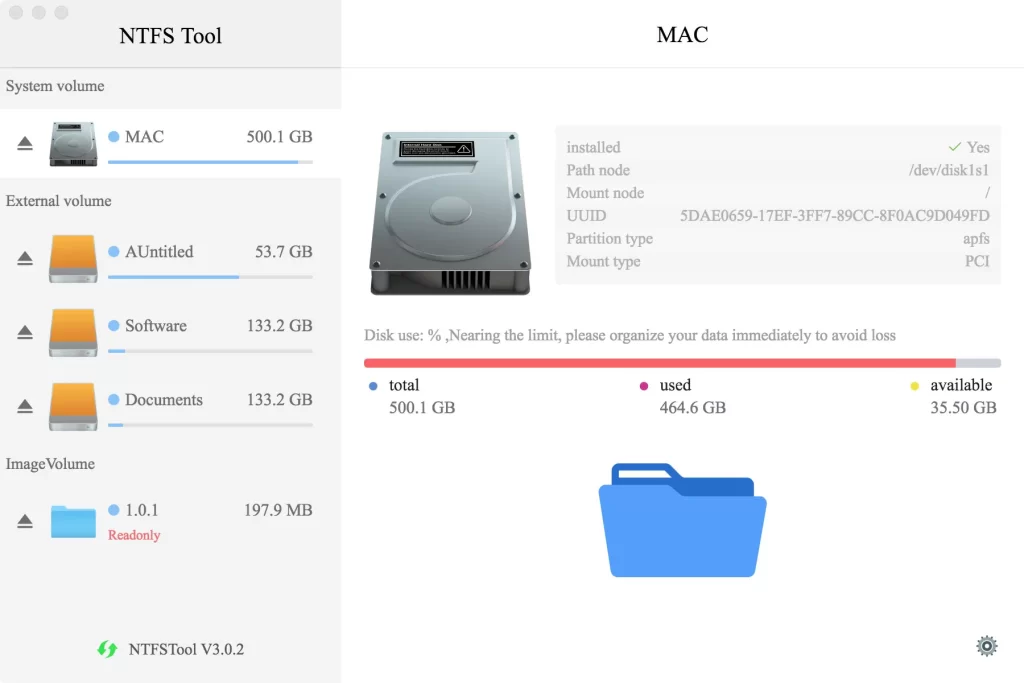Select the Software volume entry

tap(155, 325)
